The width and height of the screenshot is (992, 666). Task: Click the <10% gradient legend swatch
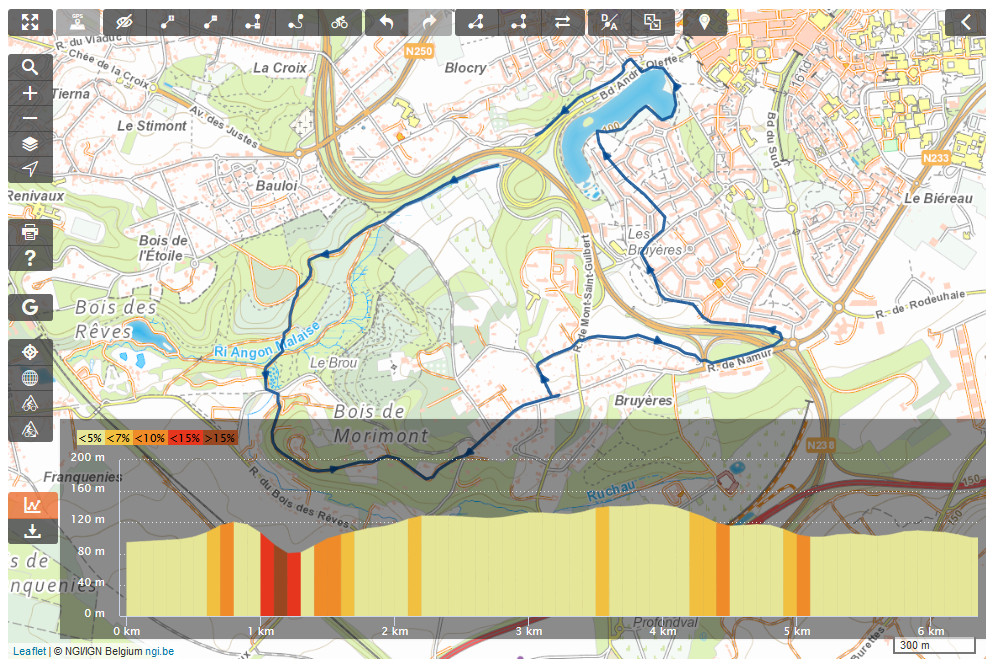click(150, 438)
